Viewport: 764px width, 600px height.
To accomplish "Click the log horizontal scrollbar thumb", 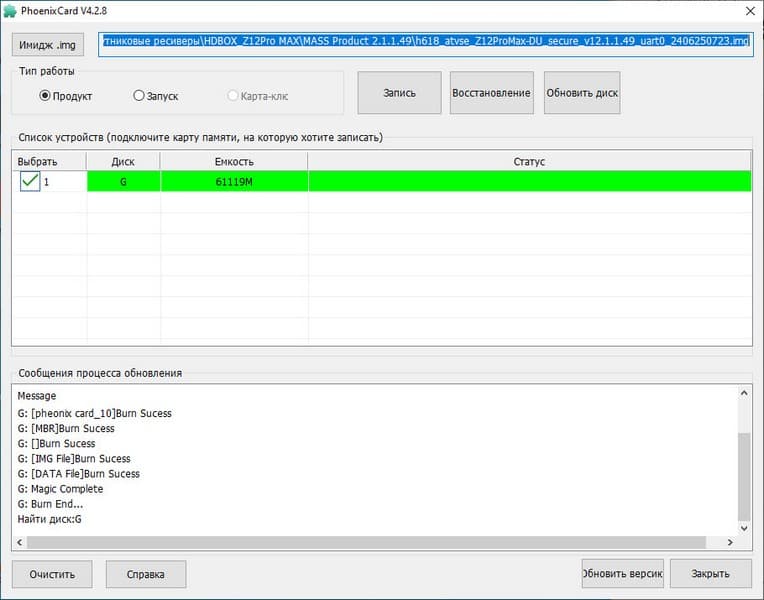I will [366, 542].
